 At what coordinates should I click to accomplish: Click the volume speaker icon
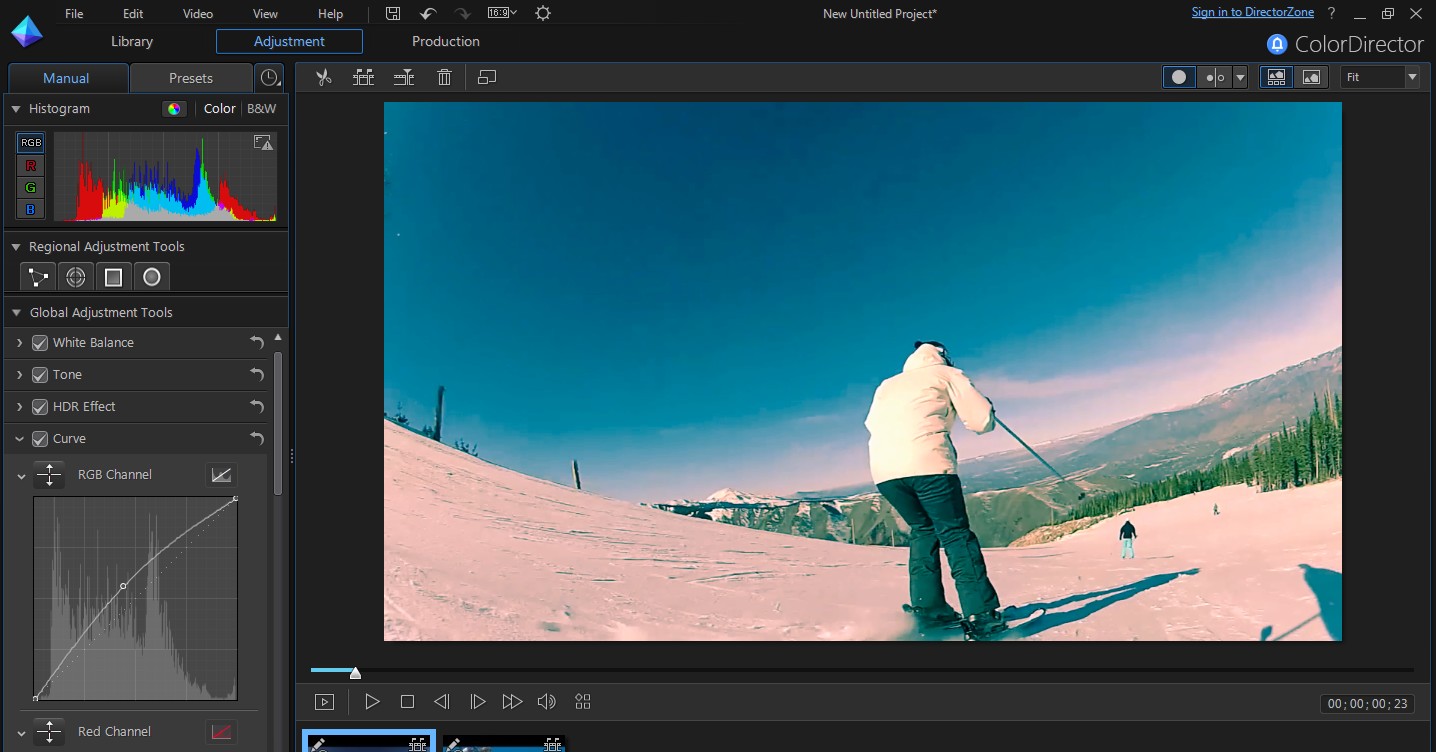[546, 702]
